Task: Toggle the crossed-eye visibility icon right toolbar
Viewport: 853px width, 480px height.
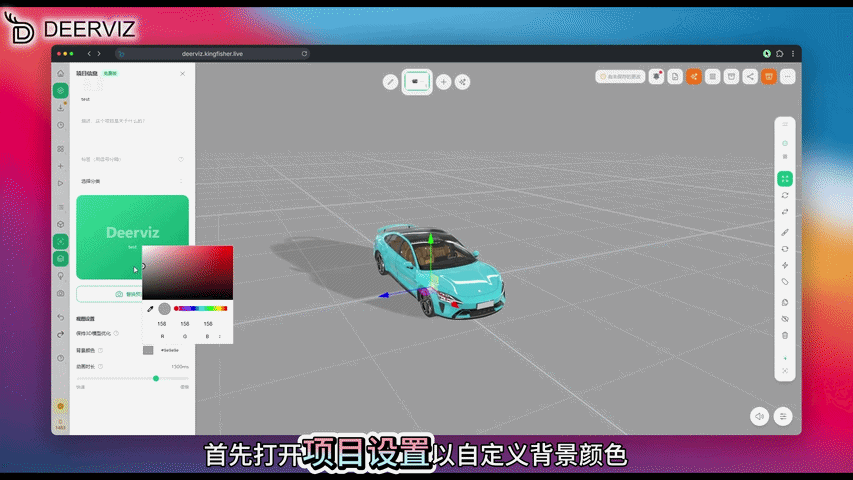Action: [785, 319]
